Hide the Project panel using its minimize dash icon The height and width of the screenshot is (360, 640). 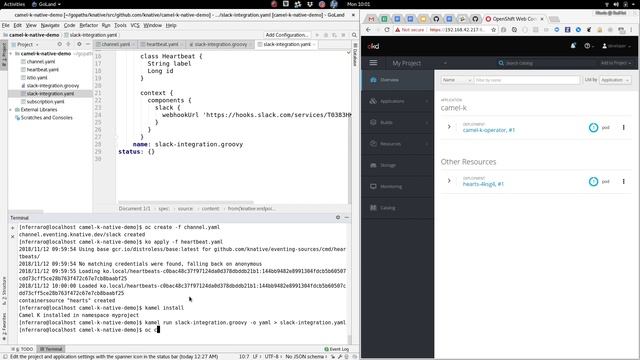click(x=88, y=44)
